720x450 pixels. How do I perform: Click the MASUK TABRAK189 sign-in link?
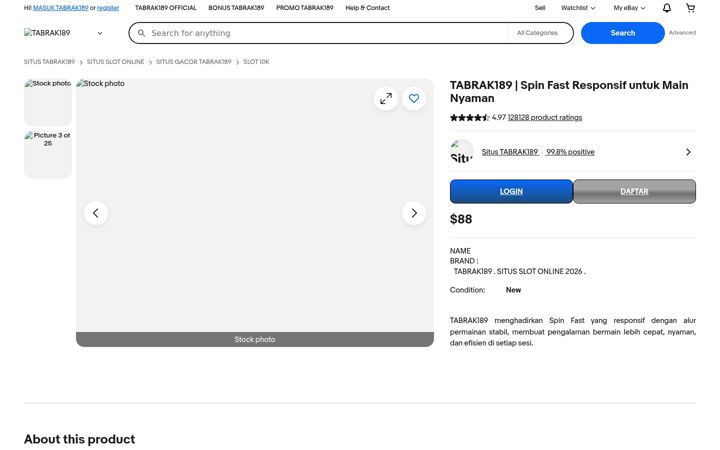(61, 8)
